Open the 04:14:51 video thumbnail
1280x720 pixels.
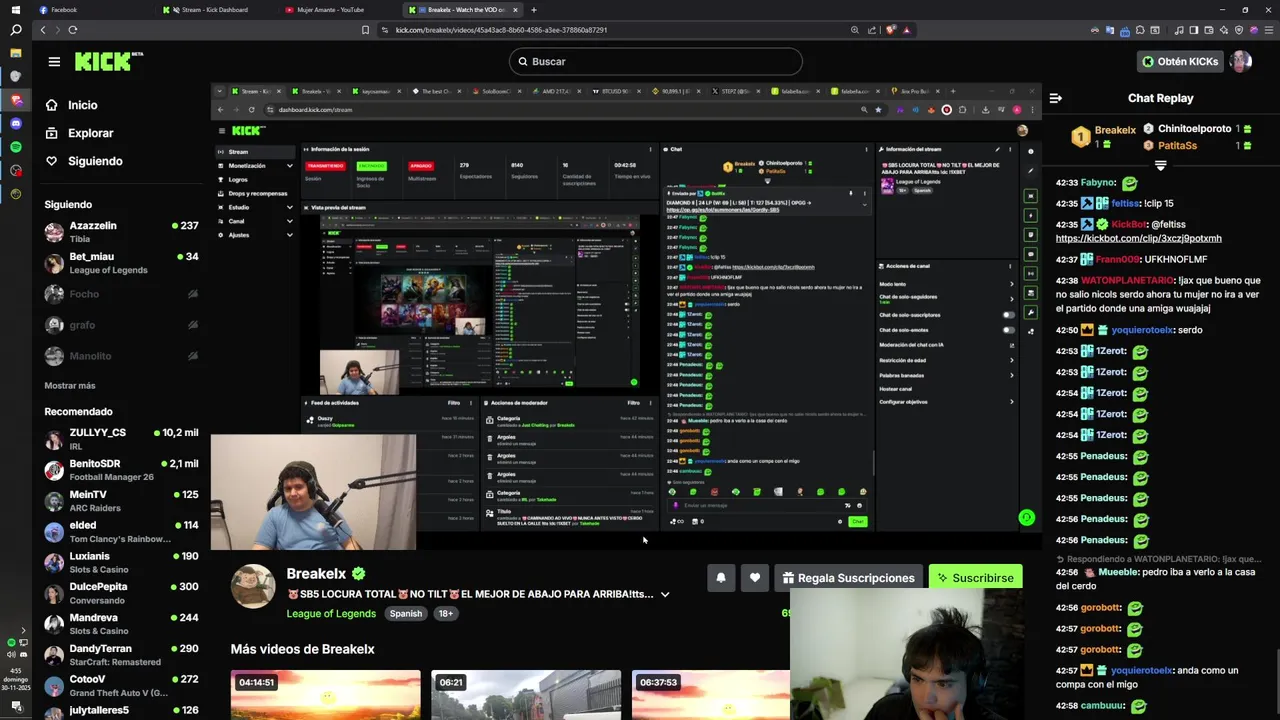[x=326, y=695]
